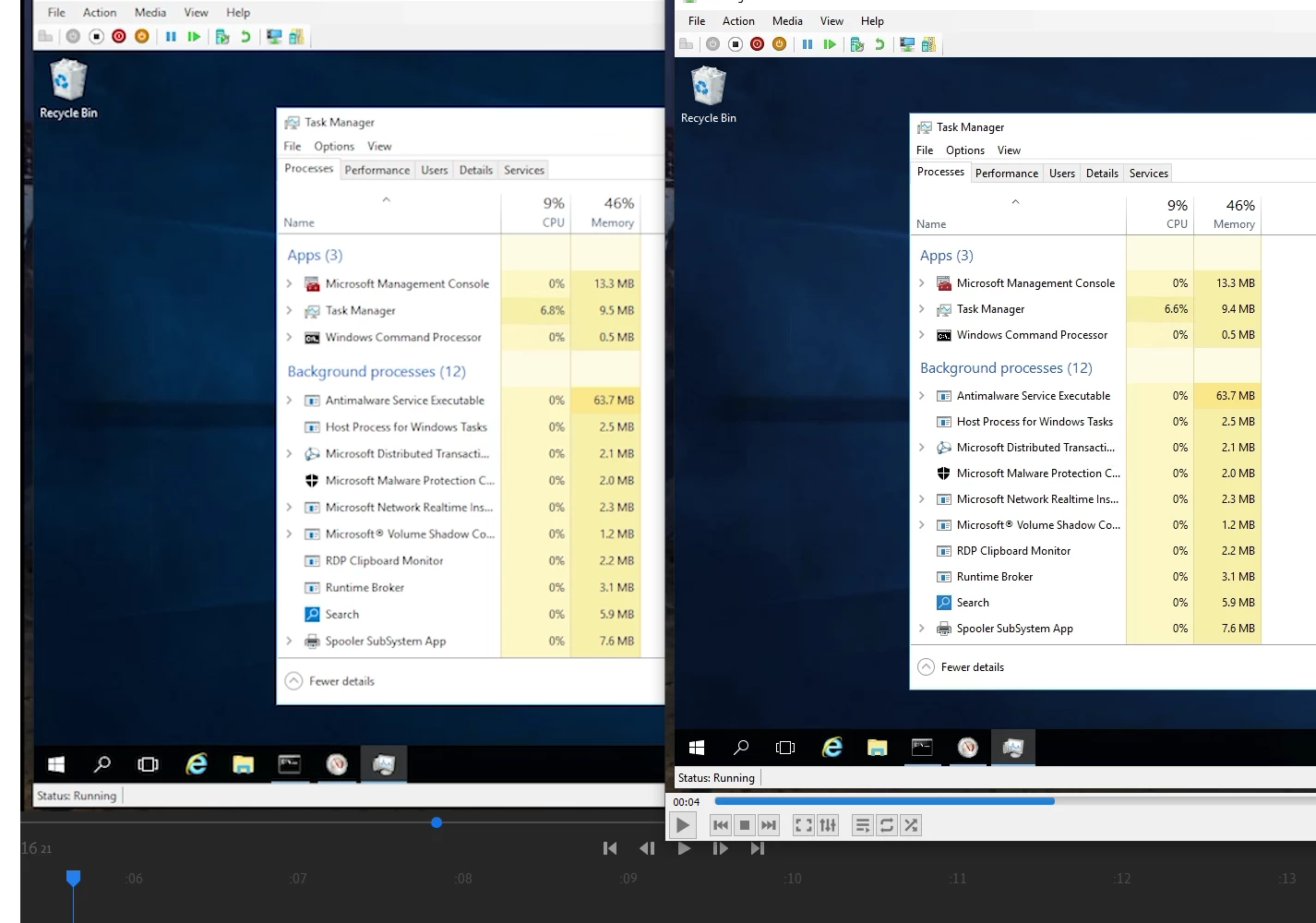Image resolution: width=1316 pixels, height=923 pixels.
Task: Expand Spooler SubSystem App in left Task Manager
Action: [x=289, y=641]
